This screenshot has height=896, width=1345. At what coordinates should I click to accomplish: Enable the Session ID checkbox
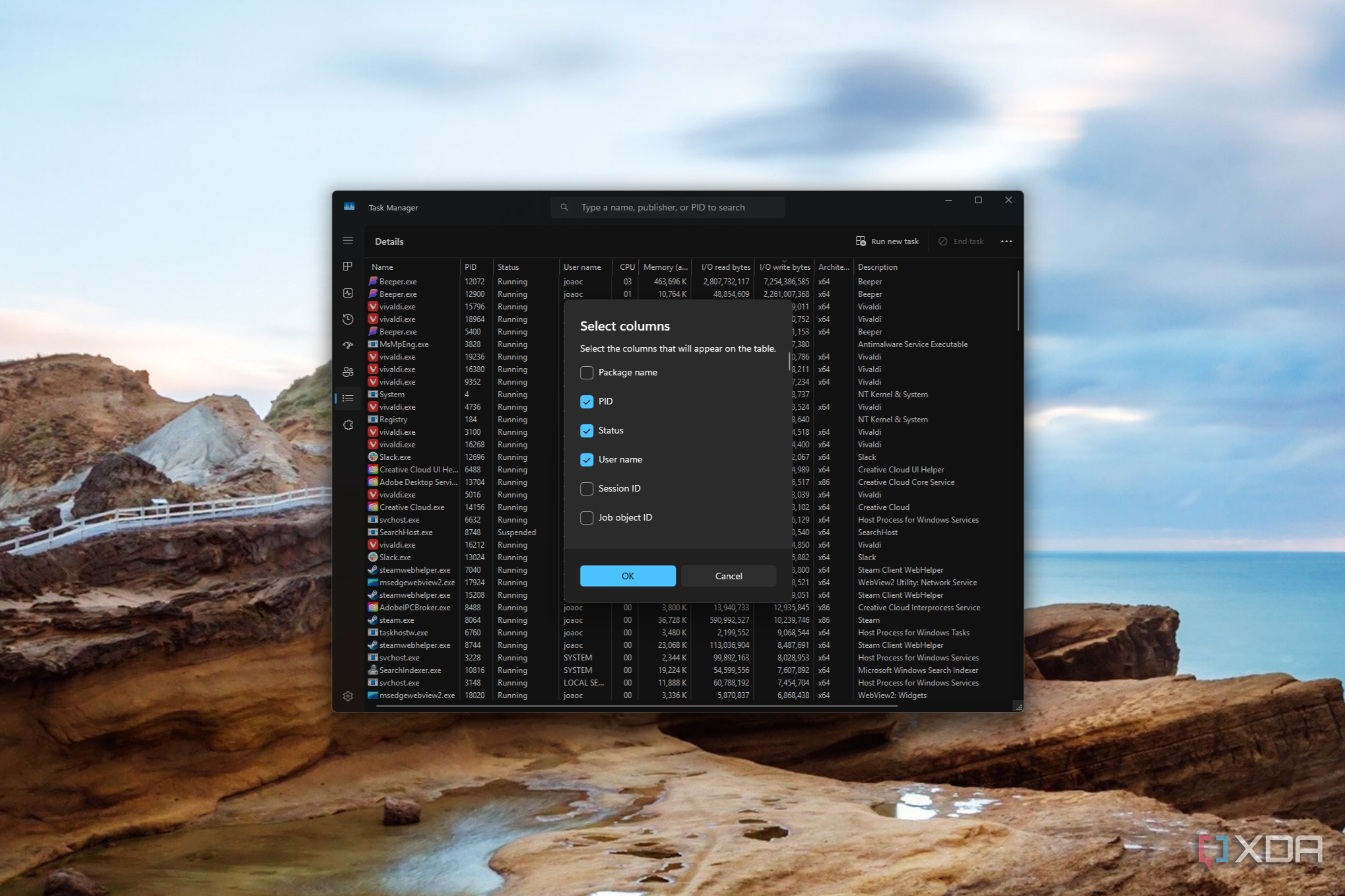tap(587, 489)
